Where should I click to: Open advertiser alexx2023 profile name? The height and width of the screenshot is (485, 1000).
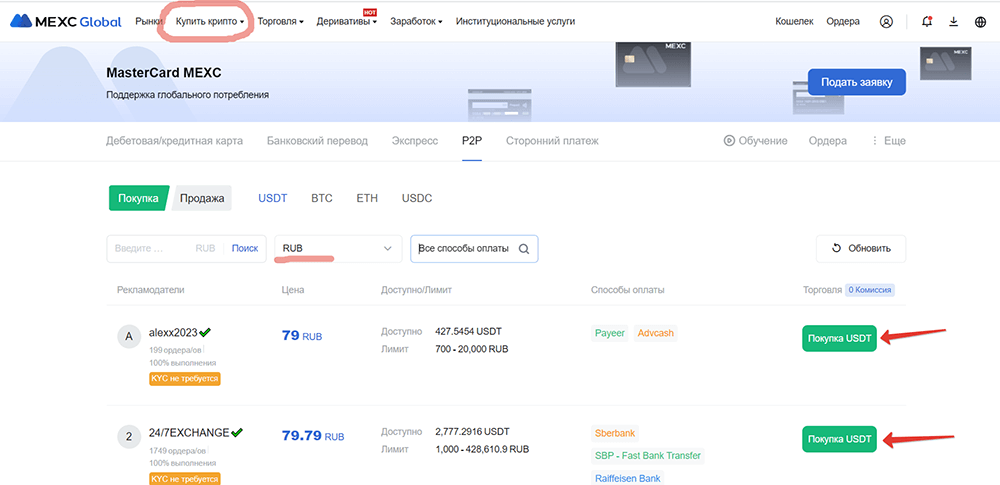(173, 332)
